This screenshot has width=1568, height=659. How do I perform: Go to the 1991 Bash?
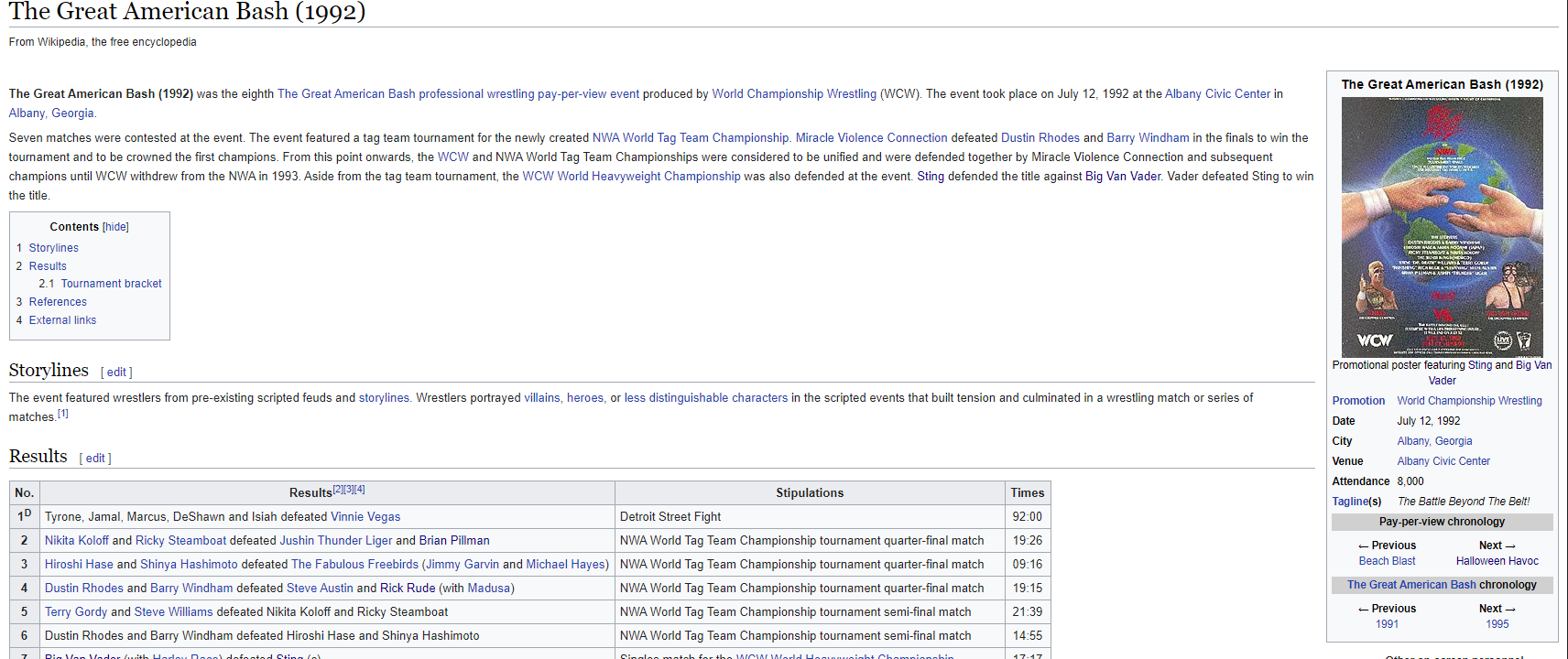[x=1387, y=624]
